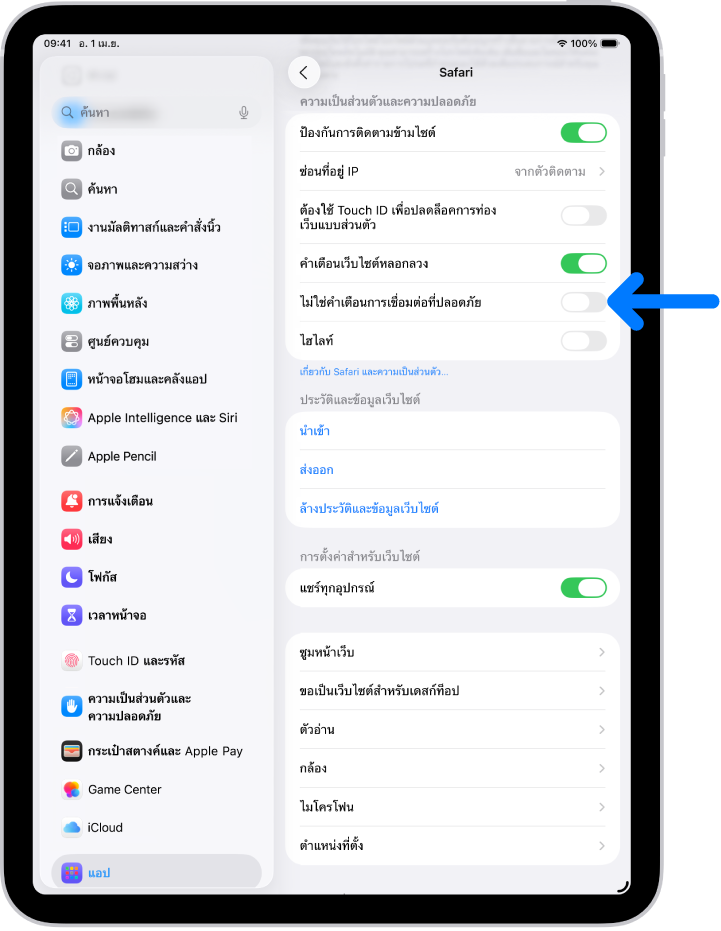Screen dimensions: 721x931
Task: Open เกี่ยวกับ Safari และความเป็นส่วนตัว link
Action: coord(374,372)
